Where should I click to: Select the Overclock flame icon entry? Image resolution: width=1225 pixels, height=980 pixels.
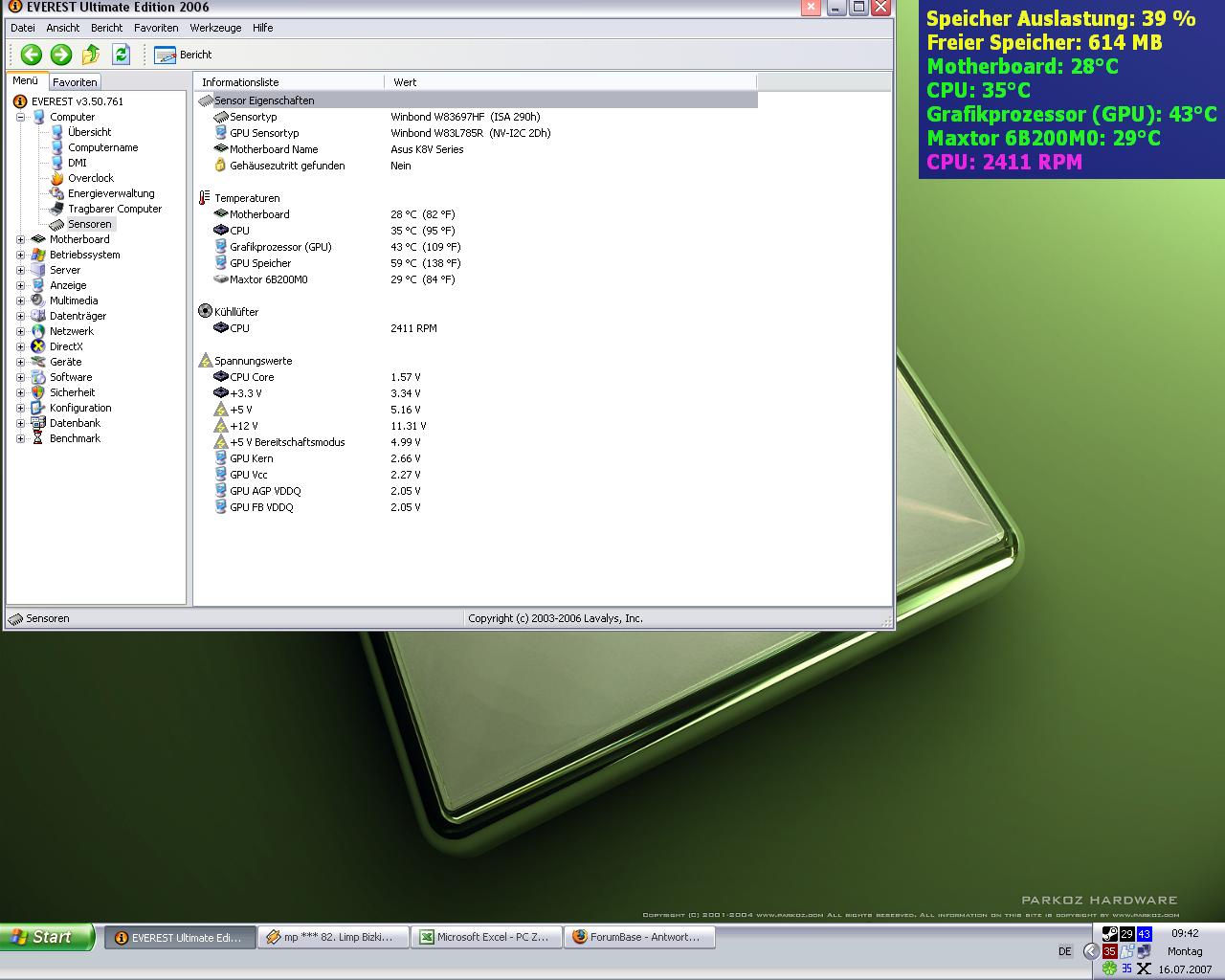click(x=57, y=178)
